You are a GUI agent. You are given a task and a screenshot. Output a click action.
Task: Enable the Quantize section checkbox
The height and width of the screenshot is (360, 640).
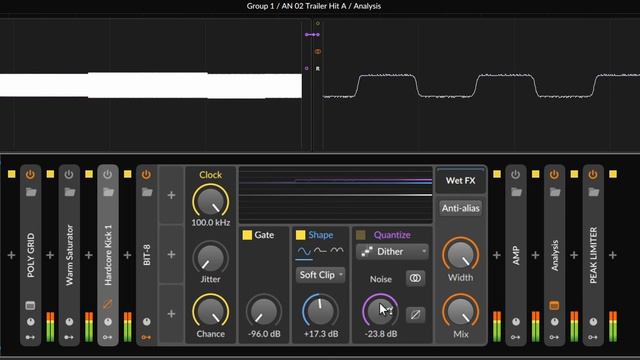coord(360,235)
